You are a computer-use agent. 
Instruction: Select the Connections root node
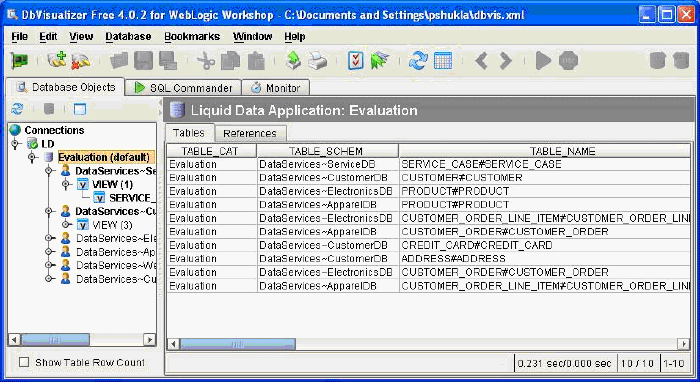(54, 130)
